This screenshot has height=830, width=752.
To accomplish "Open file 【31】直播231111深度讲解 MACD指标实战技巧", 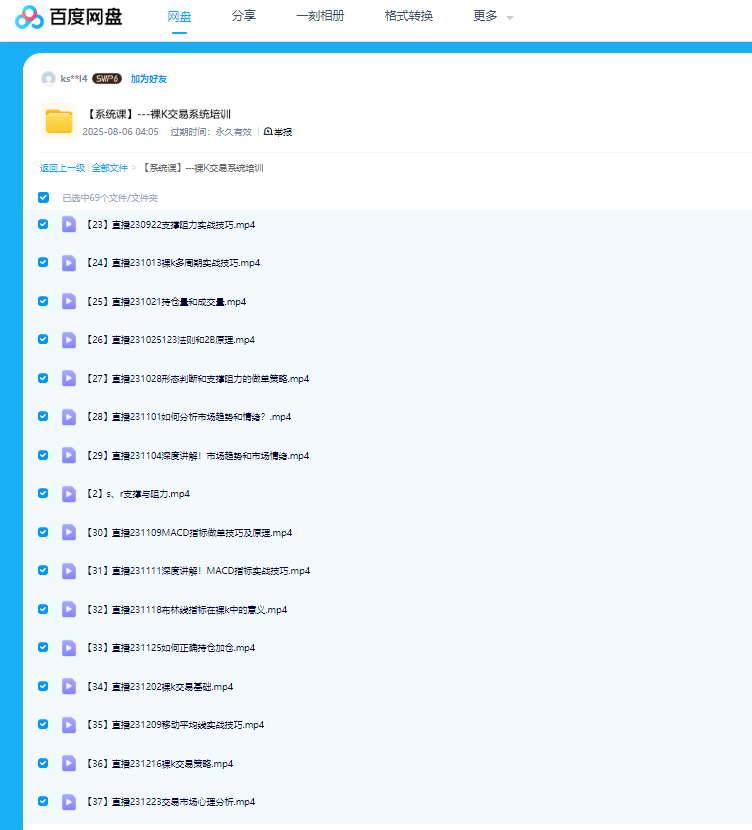I will (197, 571).
